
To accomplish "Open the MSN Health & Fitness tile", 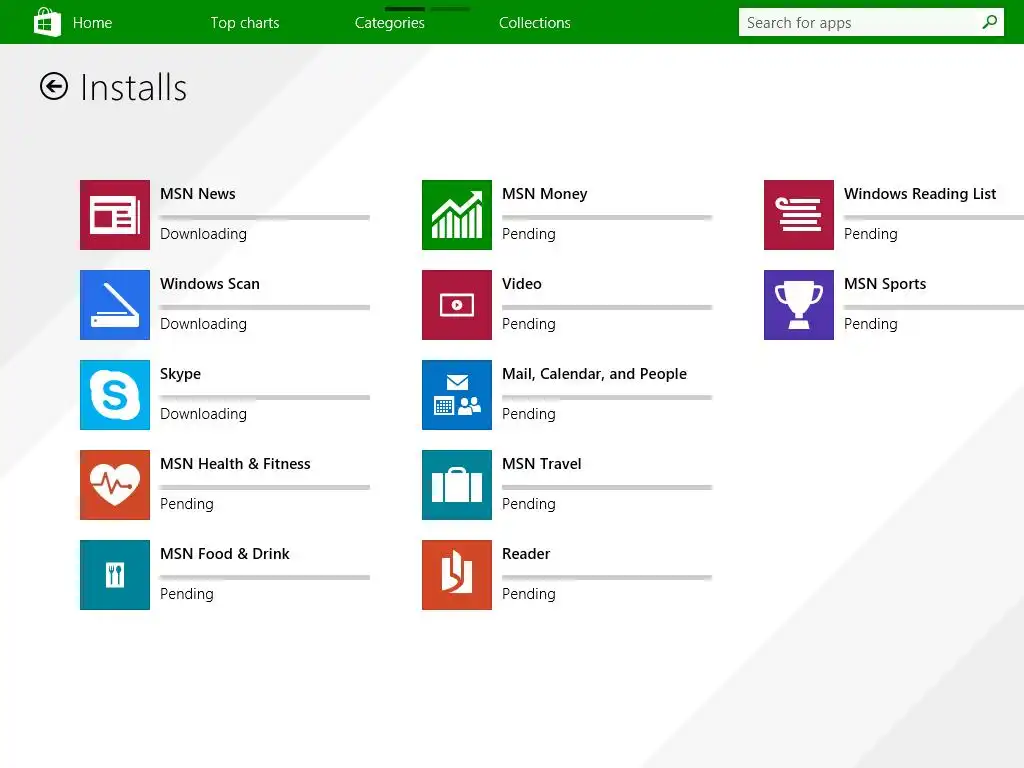I will (x=115, y=485).
